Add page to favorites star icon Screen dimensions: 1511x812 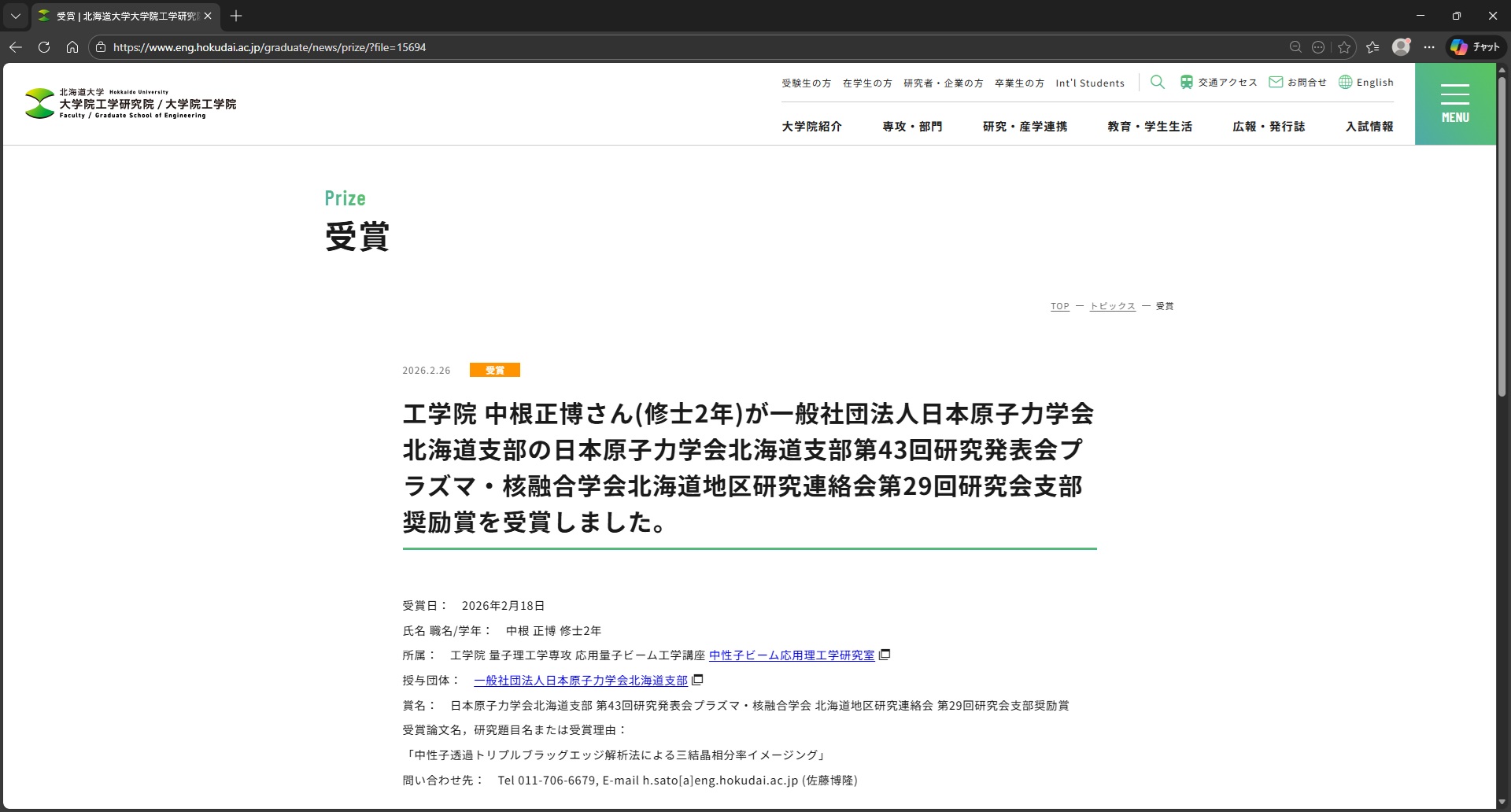coord(1344,47)
